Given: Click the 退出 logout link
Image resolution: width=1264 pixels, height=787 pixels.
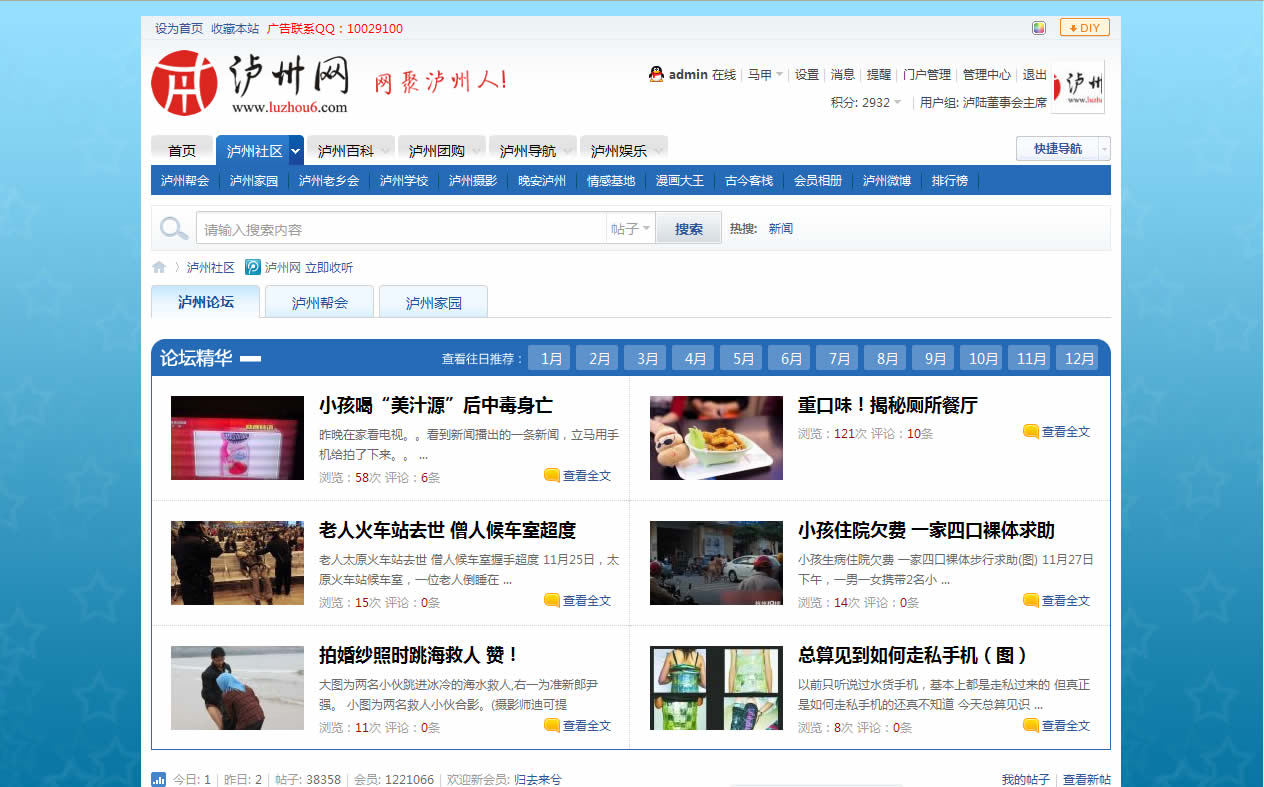Looking at the screenshot, I should 1035,75.
